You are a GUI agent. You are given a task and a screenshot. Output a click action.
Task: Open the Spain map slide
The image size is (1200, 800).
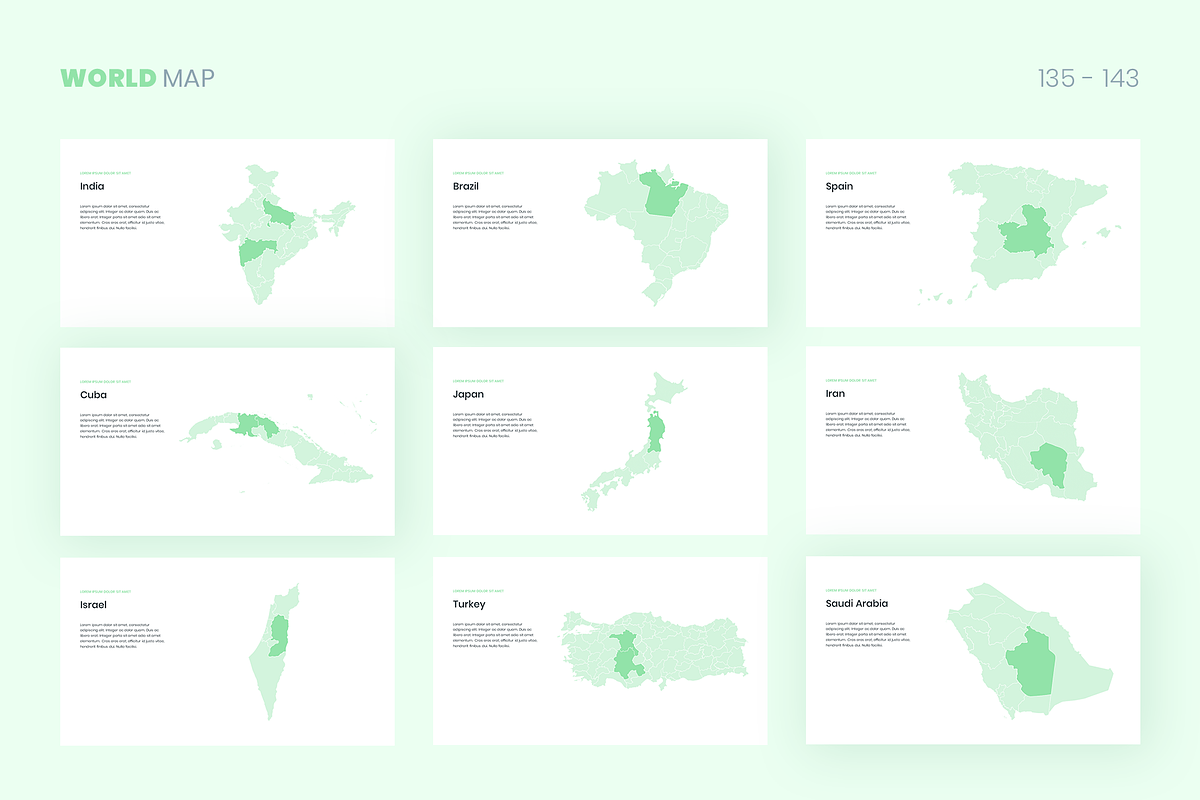[973, 233]
